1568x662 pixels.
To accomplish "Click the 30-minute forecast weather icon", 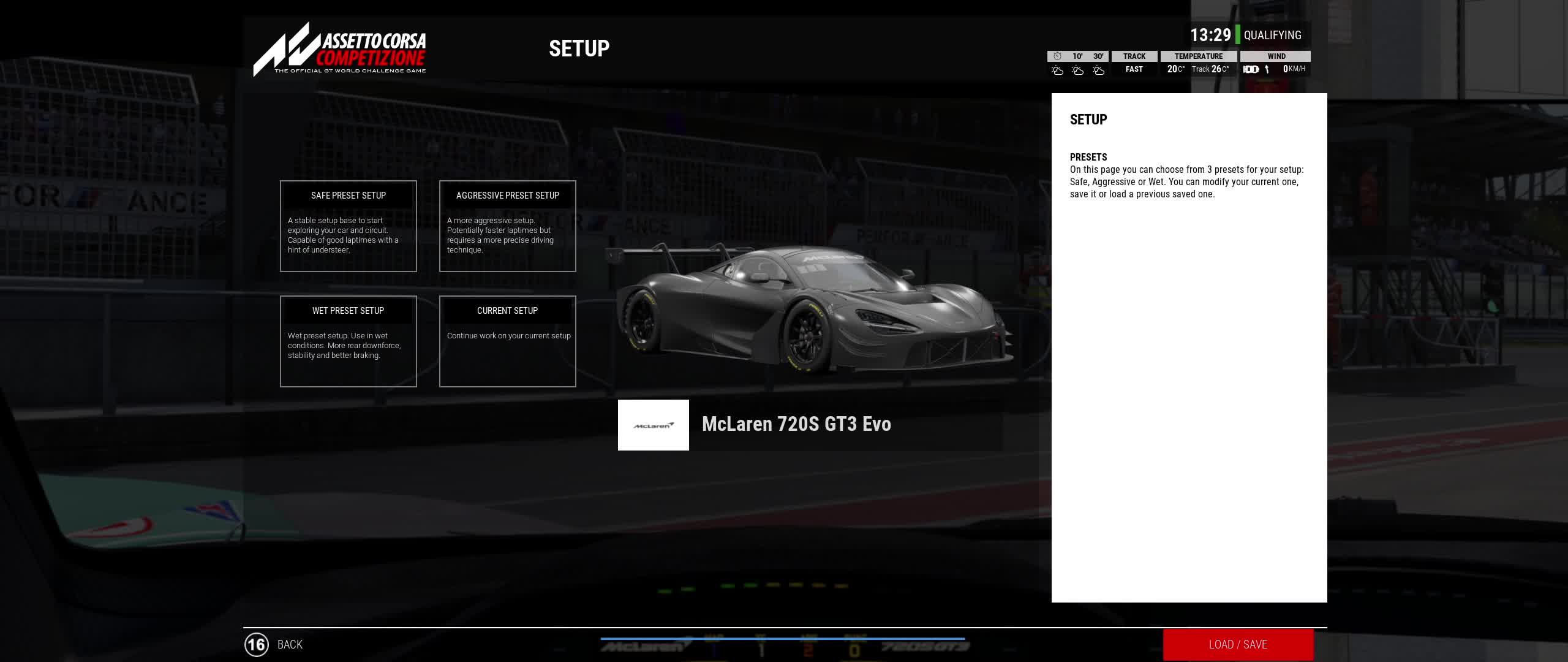I will coord(1099,70).
